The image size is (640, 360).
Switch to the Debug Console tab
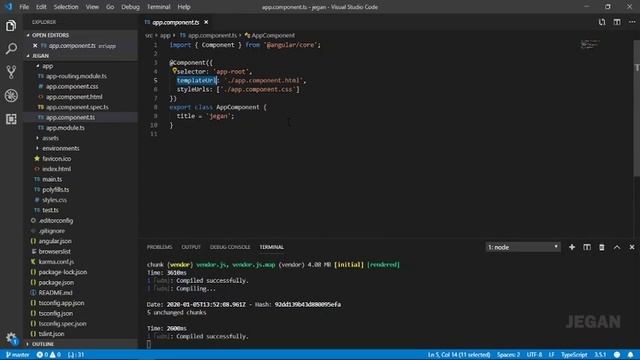(x=230, y=247)
